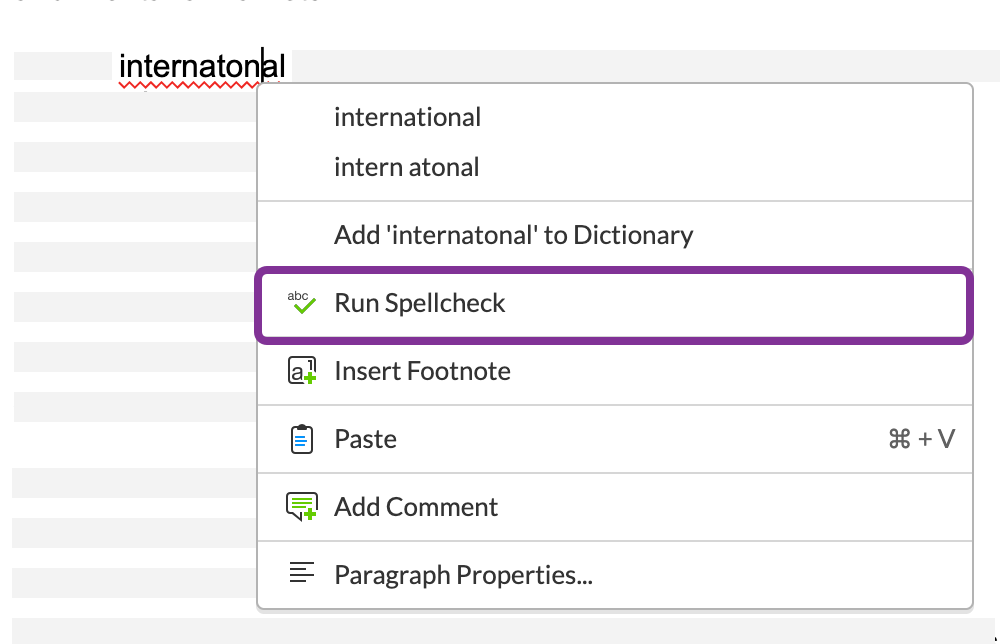1000x644 pixels.
Task: Choose Paste in the context menu
Action: [x=615, y=439]
